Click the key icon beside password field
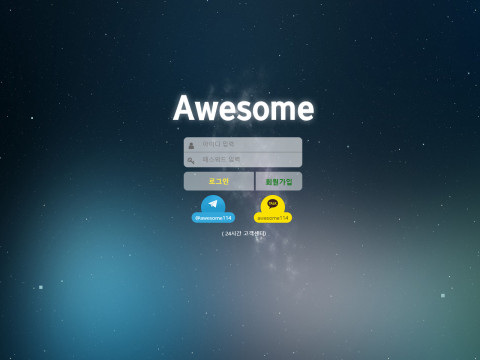This screenshot has height=360, width=480. (191, 161)
